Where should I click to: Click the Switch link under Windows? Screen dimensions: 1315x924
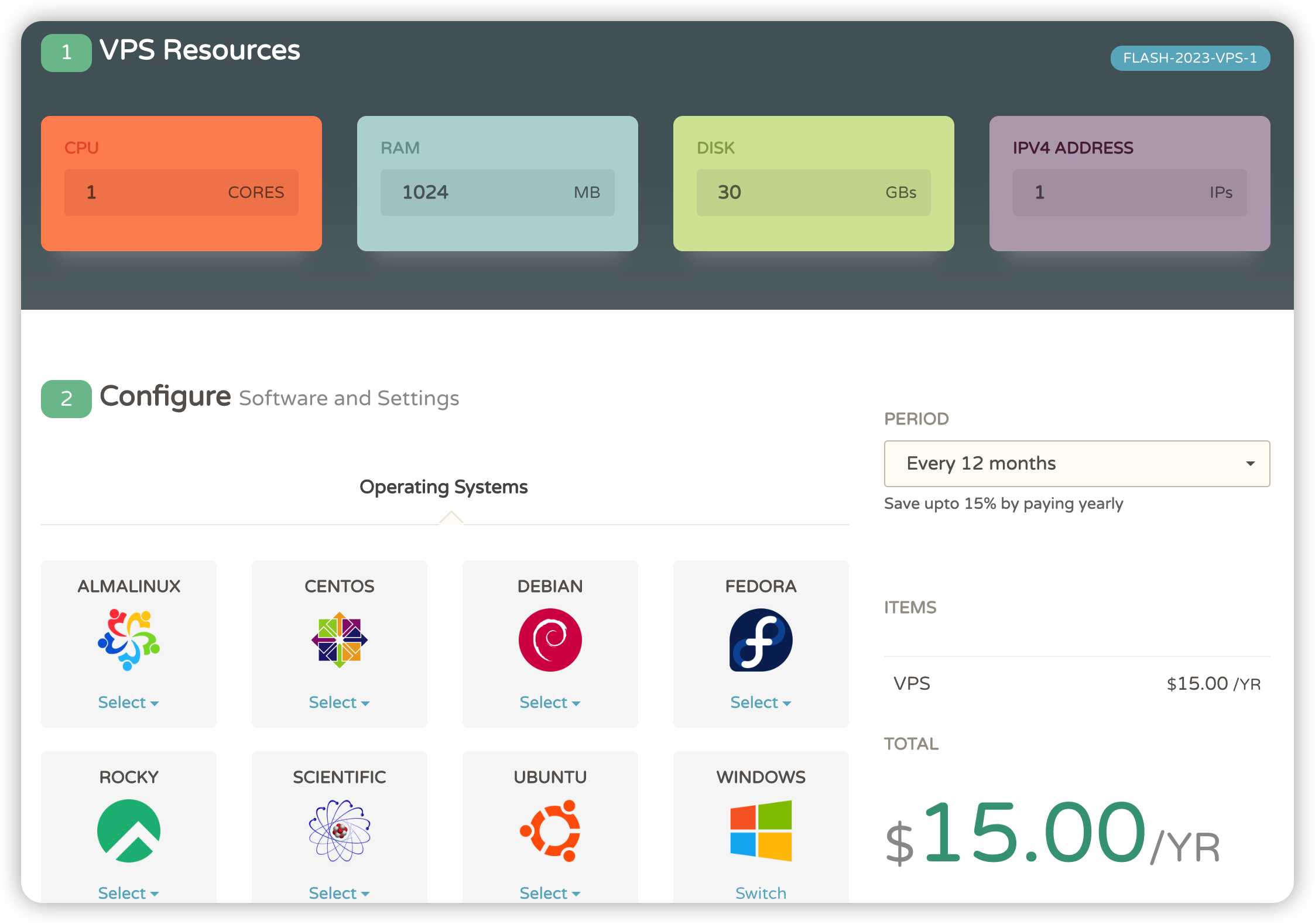(x=761, y=893)
